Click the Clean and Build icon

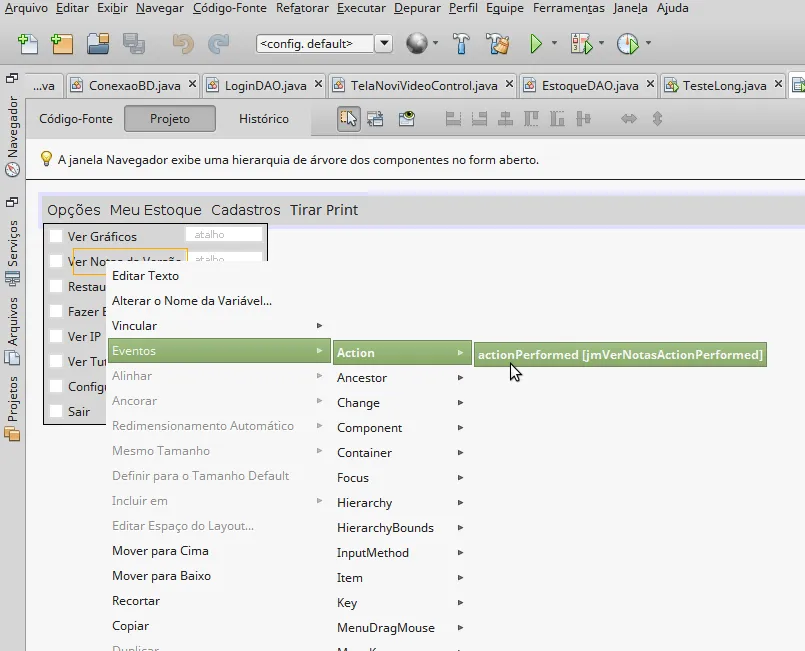(x=497, y=43)
